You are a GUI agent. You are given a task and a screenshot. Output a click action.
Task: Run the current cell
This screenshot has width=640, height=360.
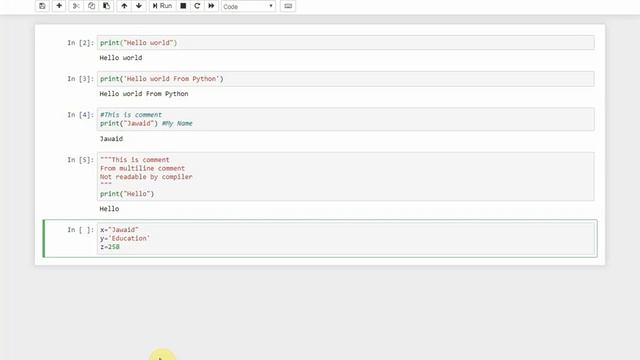[162, 6]
